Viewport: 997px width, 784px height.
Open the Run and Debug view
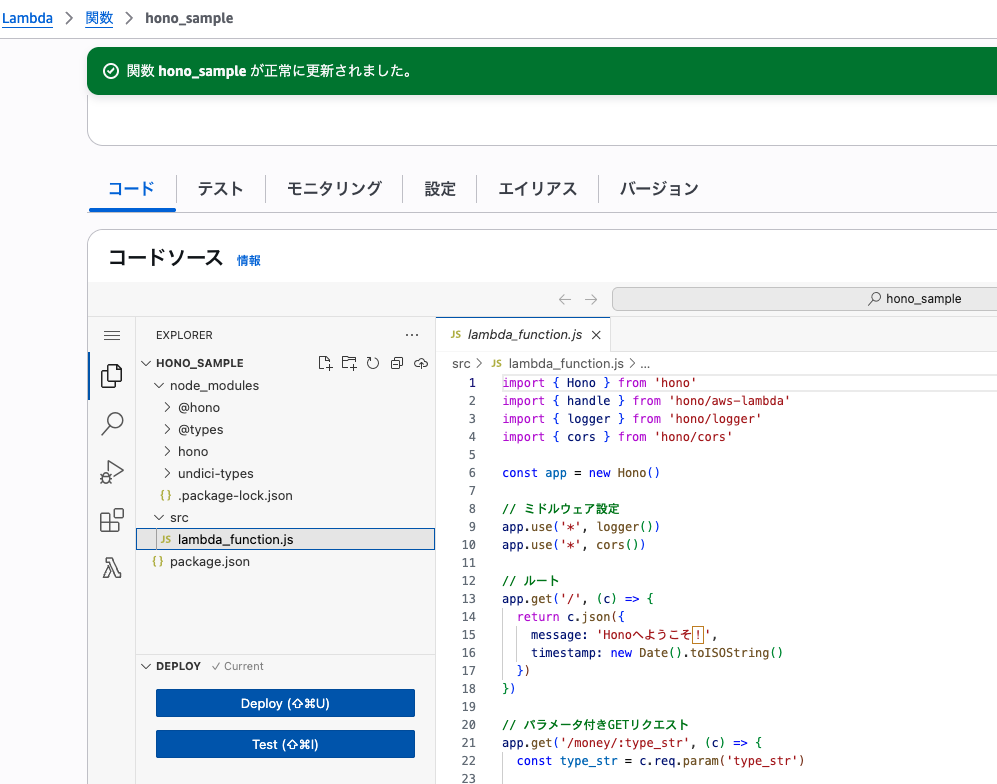(x=112, y=472)
